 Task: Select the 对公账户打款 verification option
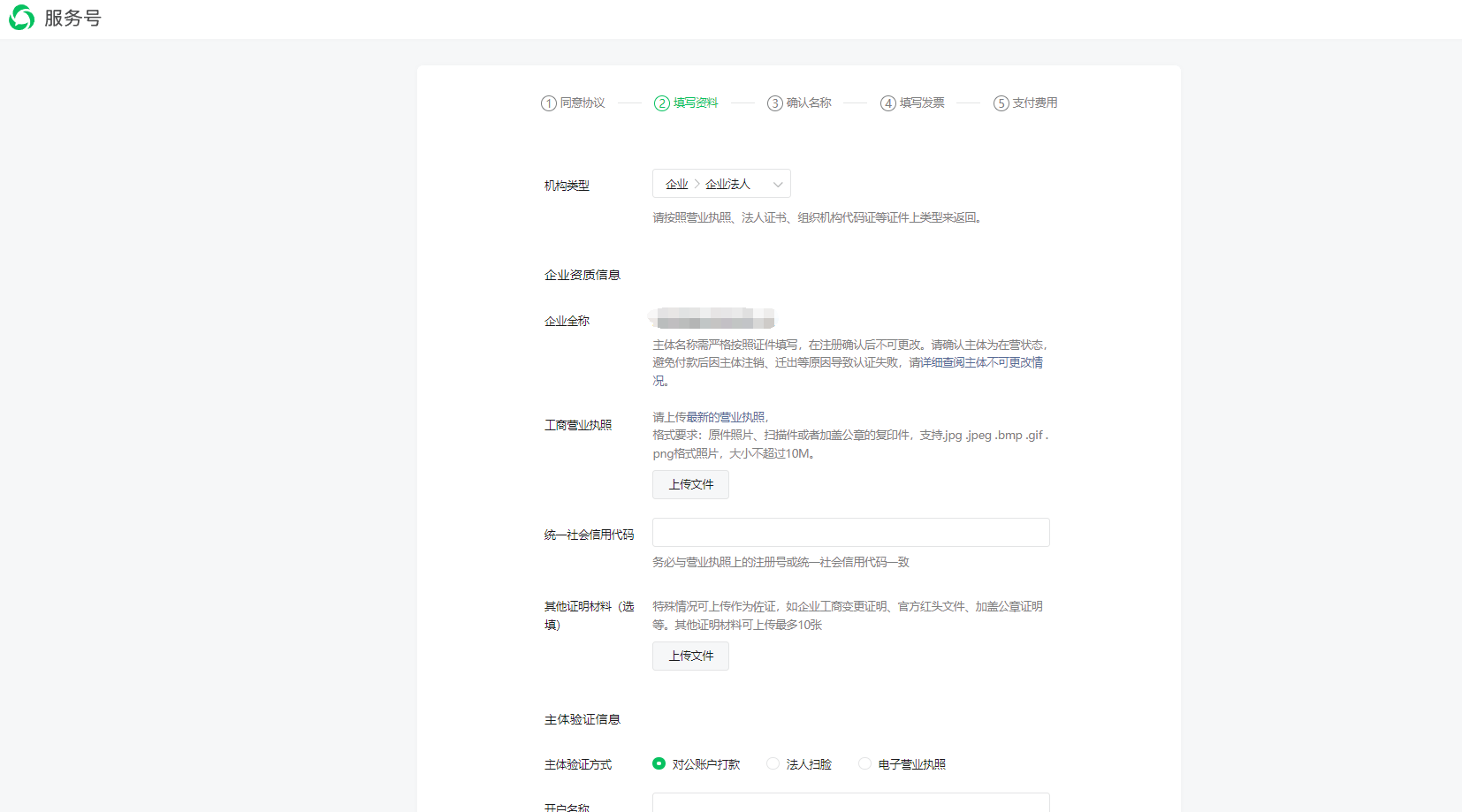coord(659,763)
